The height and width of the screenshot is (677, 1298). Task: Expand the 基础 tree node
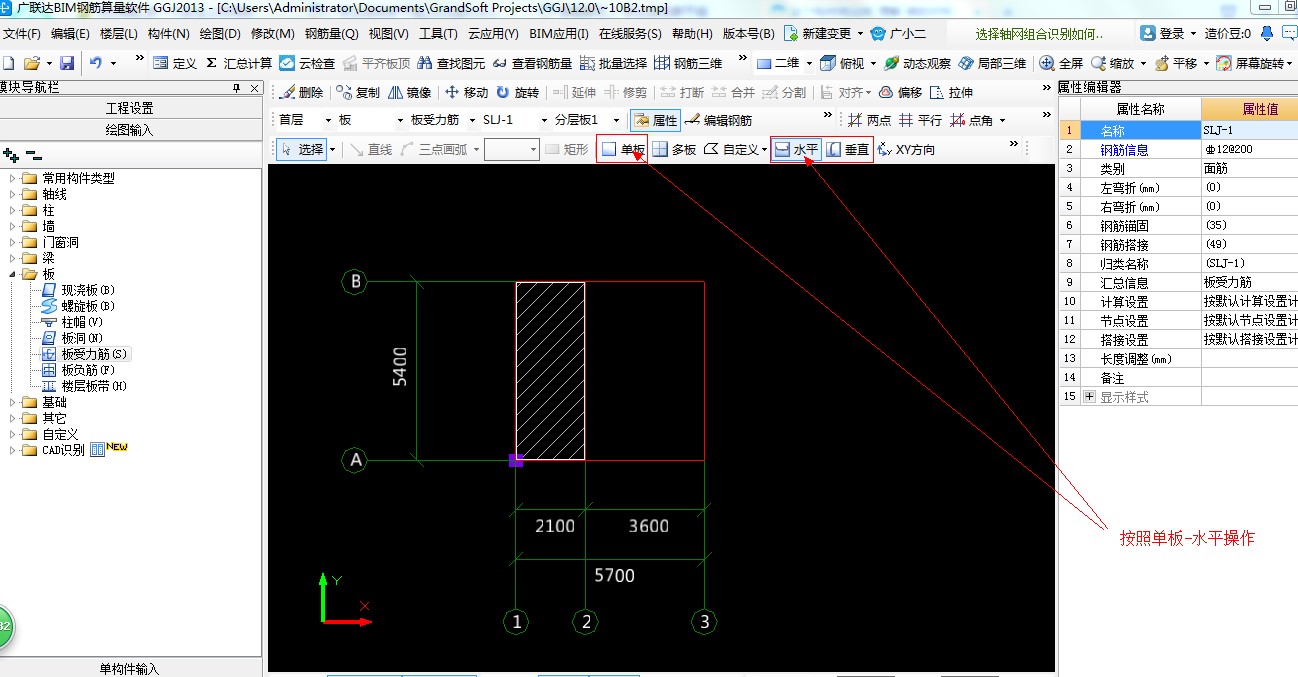click(14, 402)
